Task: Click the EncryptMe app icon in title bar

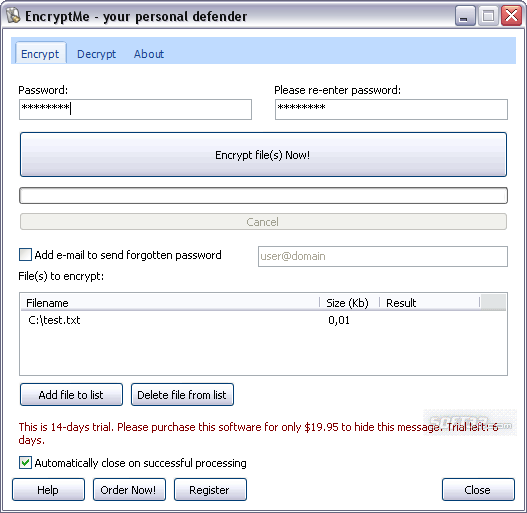Action: [x=13, y=16]
